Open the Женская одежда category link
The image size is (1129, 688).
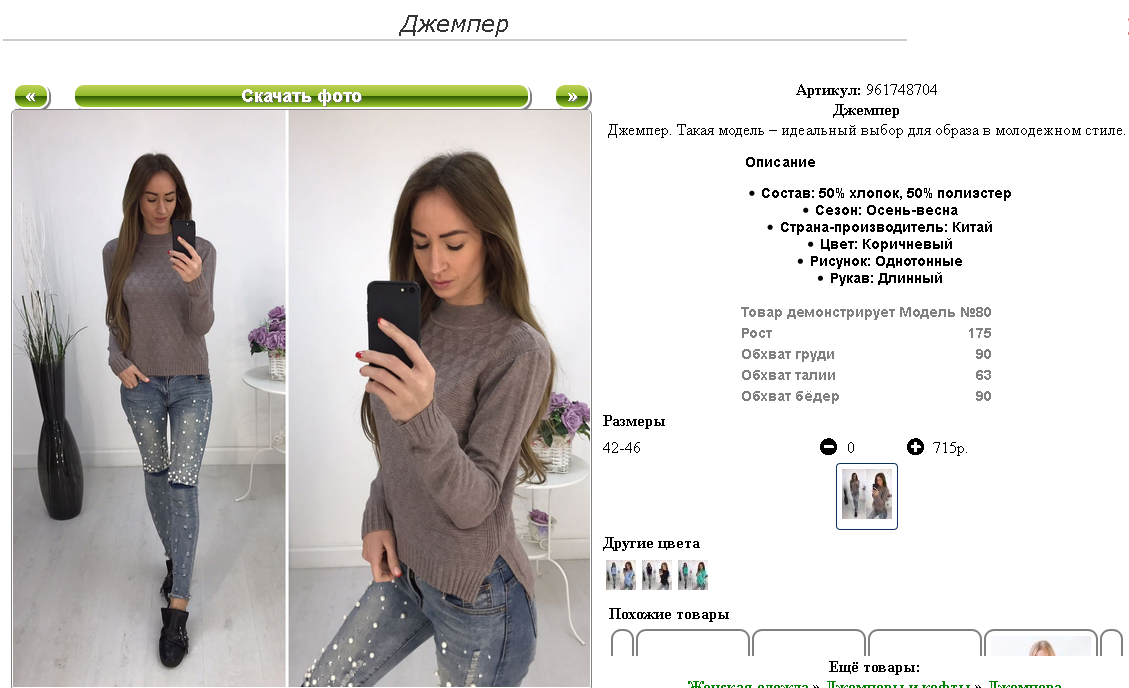tap(747, 684)
